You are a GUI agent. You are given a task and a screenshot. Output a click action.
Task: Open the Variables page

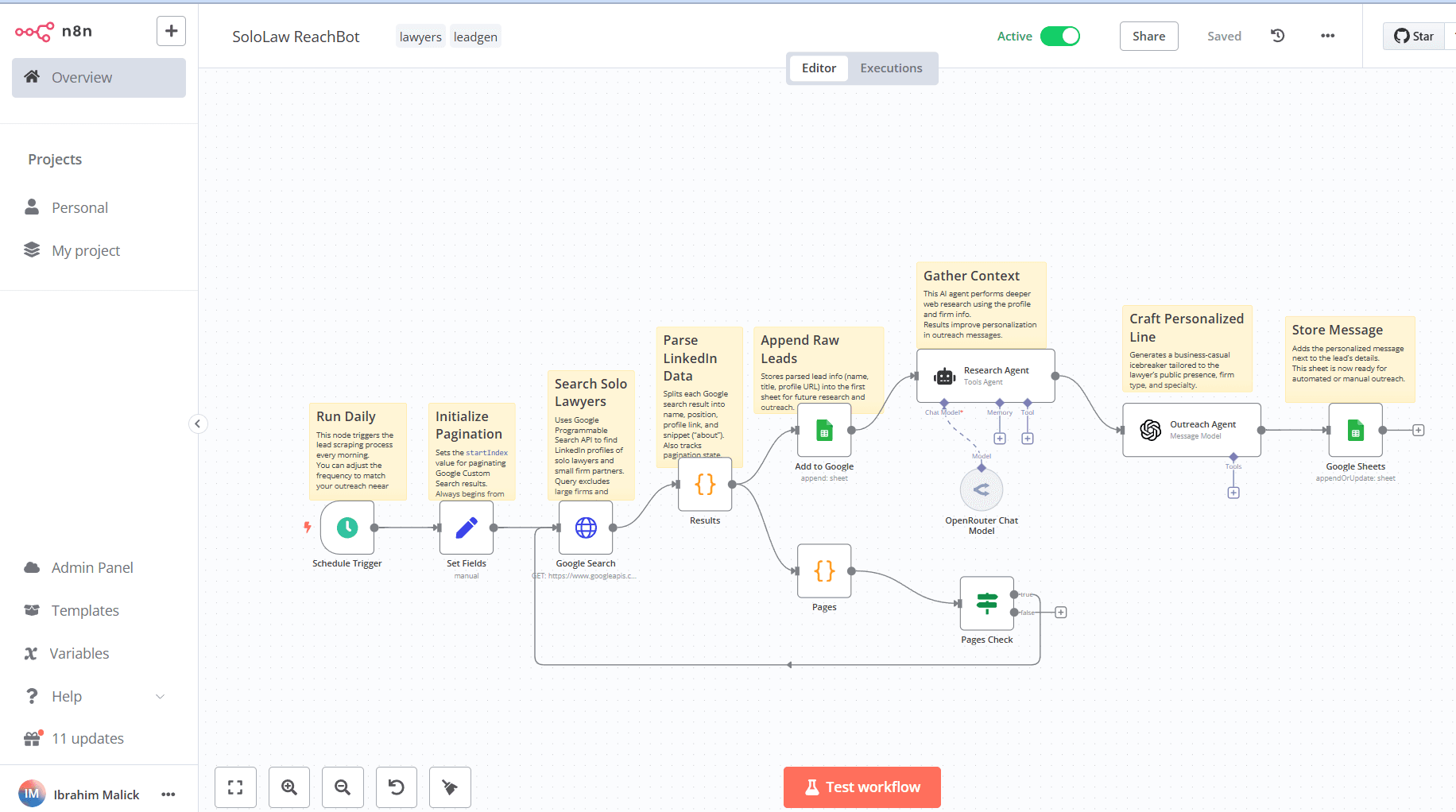(x=99, y=653)
